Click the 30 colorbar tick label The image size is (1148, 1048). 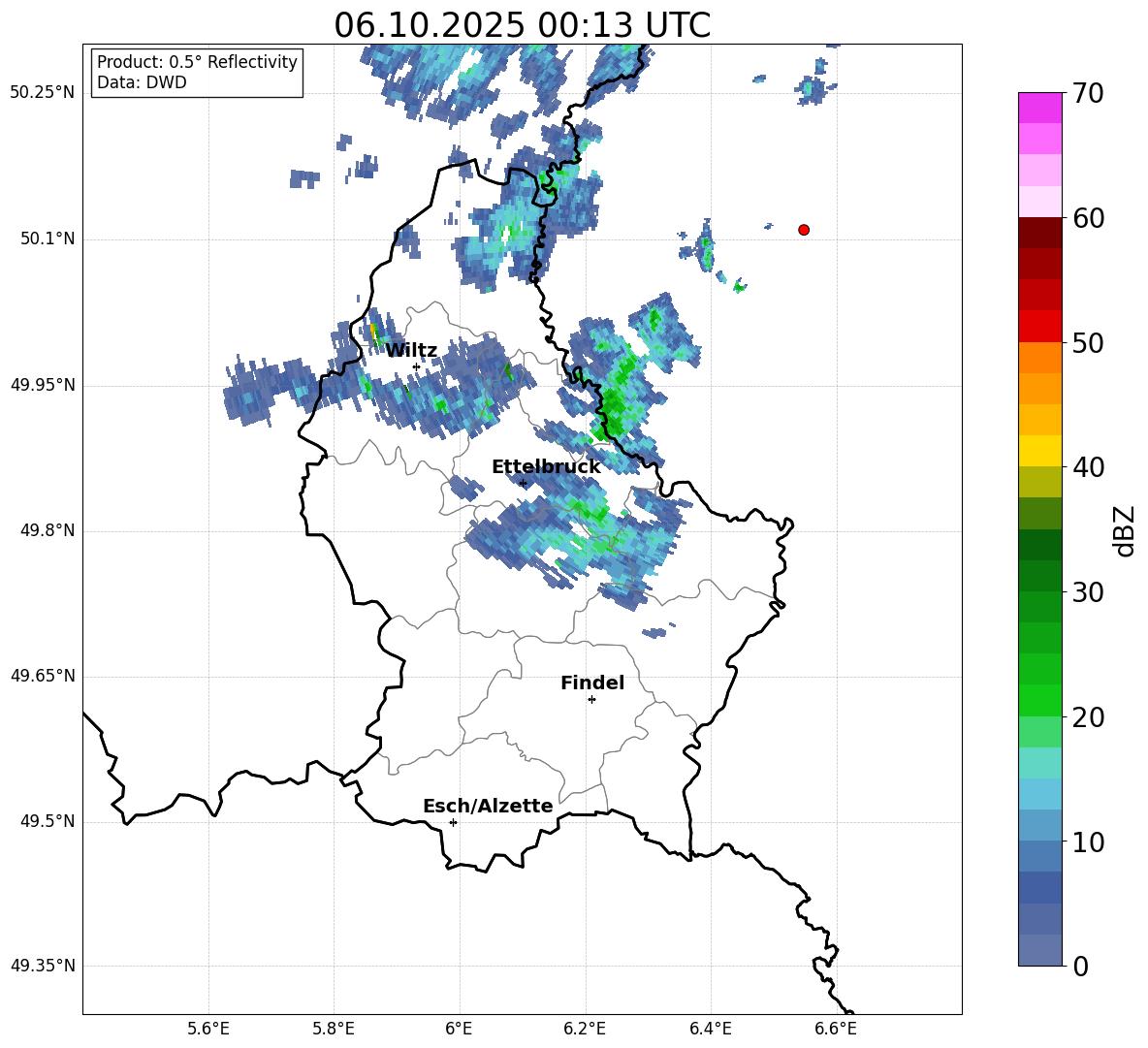(1088, 592)
